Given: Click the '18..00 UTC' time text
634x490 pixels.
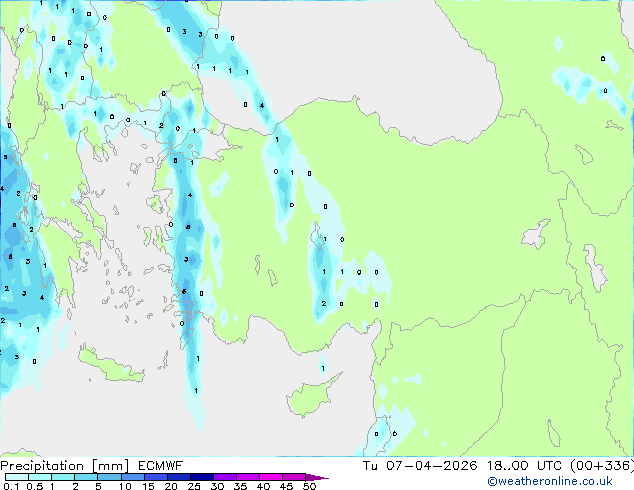Looking at the screenshot, I should tap(524, 466).
